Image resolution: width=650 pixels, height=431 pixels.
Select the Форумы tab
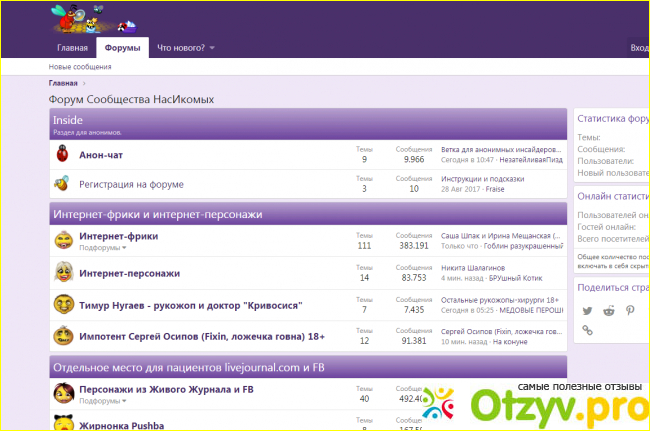click(122, 48)
